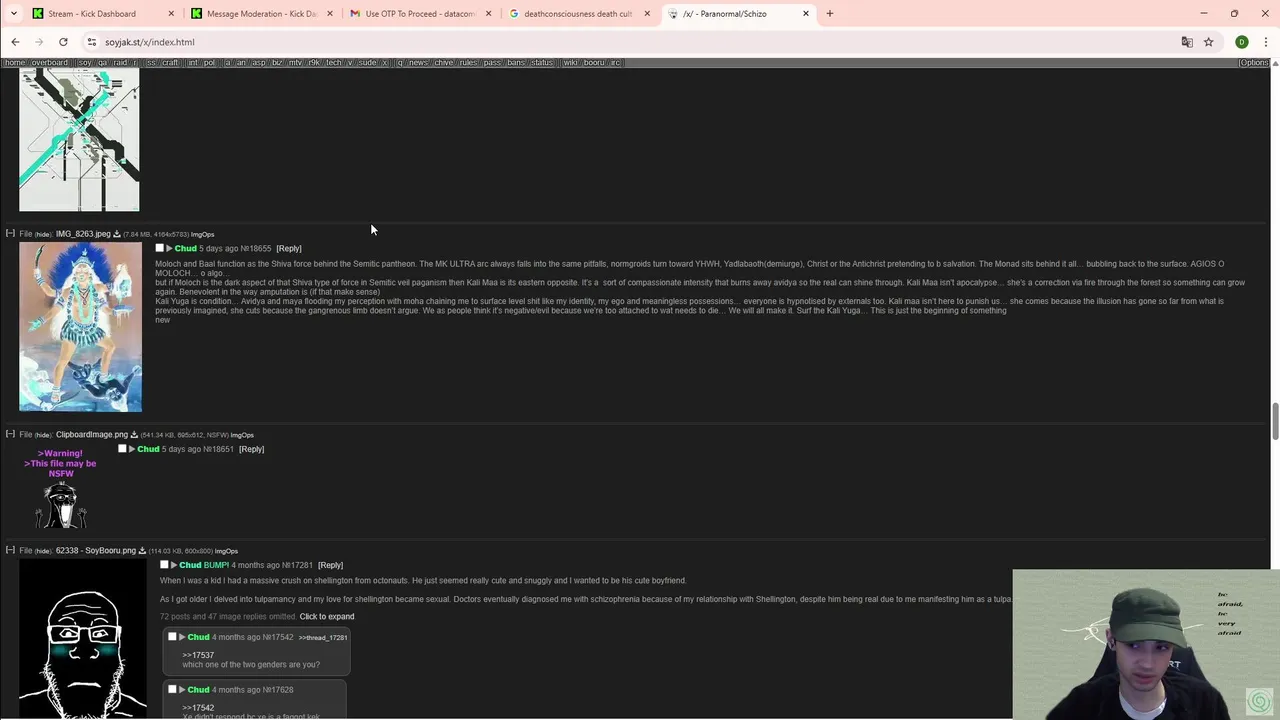Open post menu arrow for post 17542
1280x720 pixels.
(x=182, y=637)
